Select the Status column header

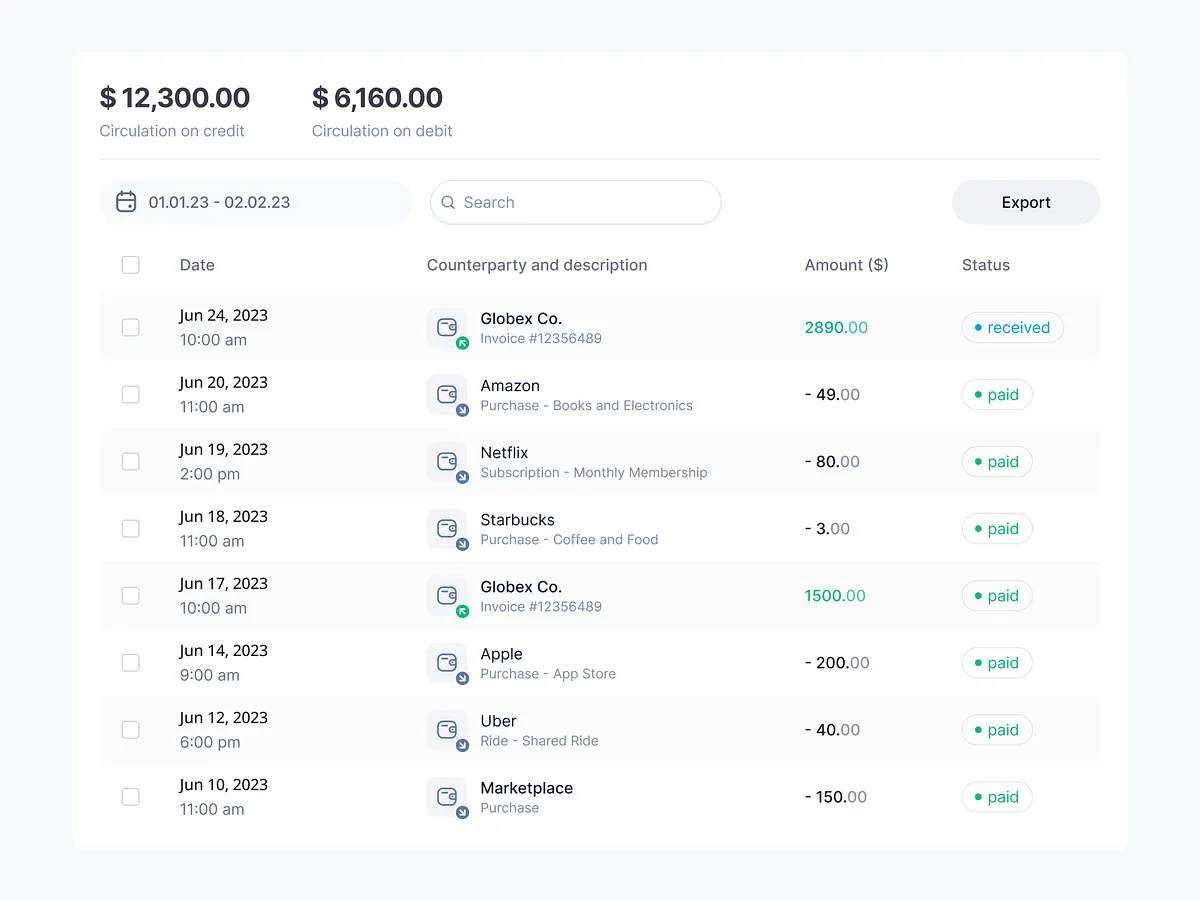click(985, 265)
